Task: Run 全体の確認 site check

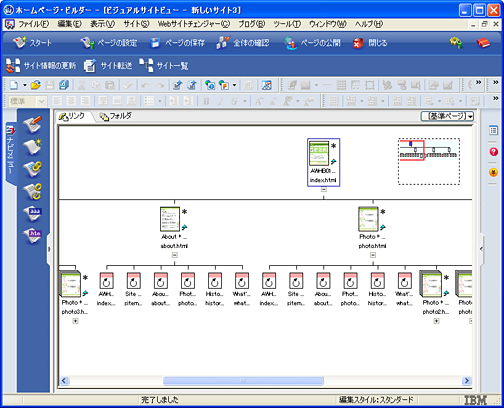Action: (243, 43)
